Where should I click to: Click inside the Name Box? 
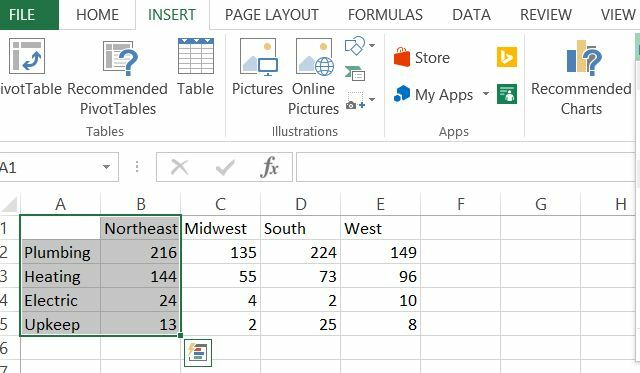(x=49, y=167)
